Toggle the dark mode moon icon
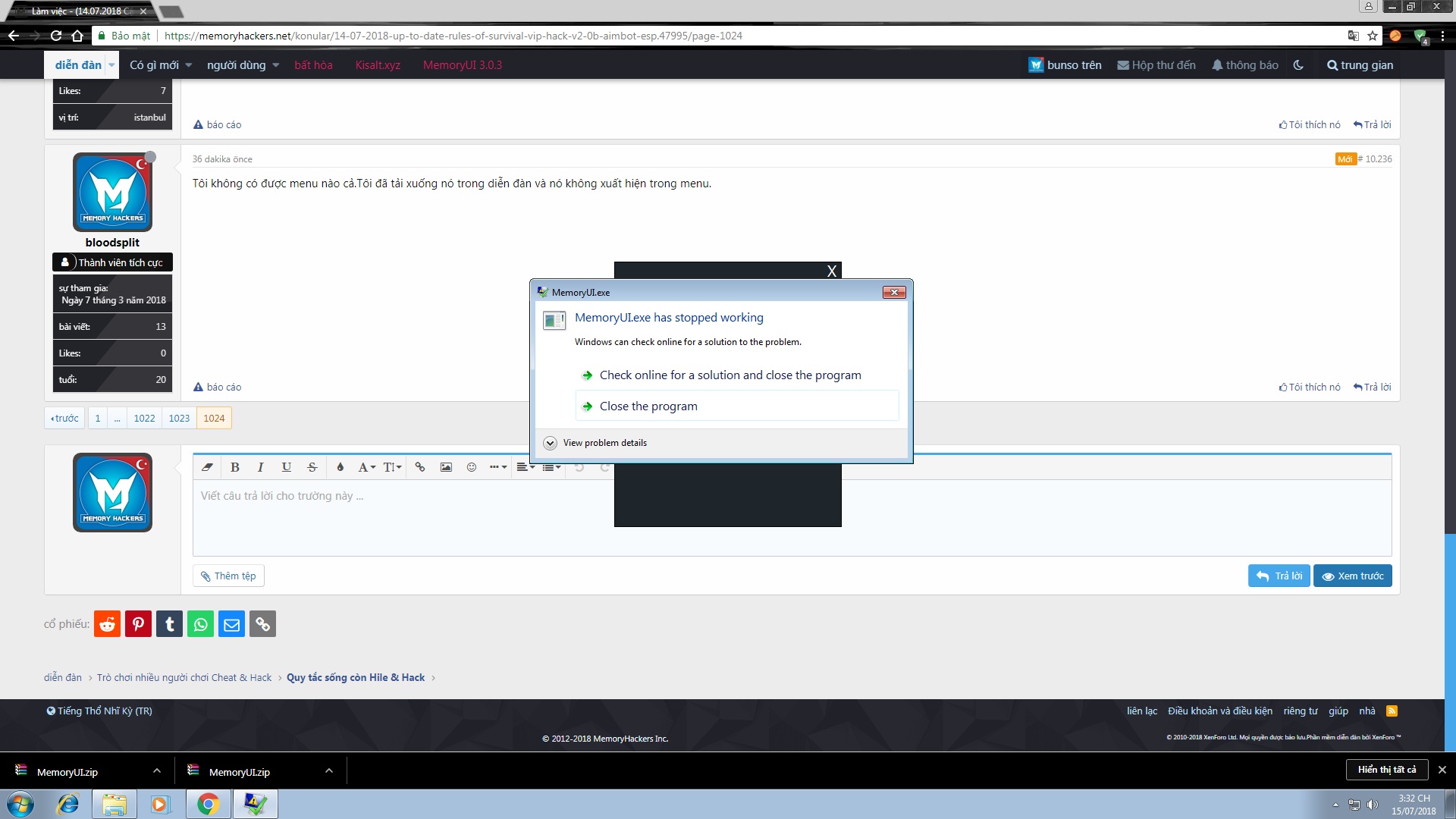Screen dimensions: 1456x819 pyautogui.click(x=1298, y=65)
